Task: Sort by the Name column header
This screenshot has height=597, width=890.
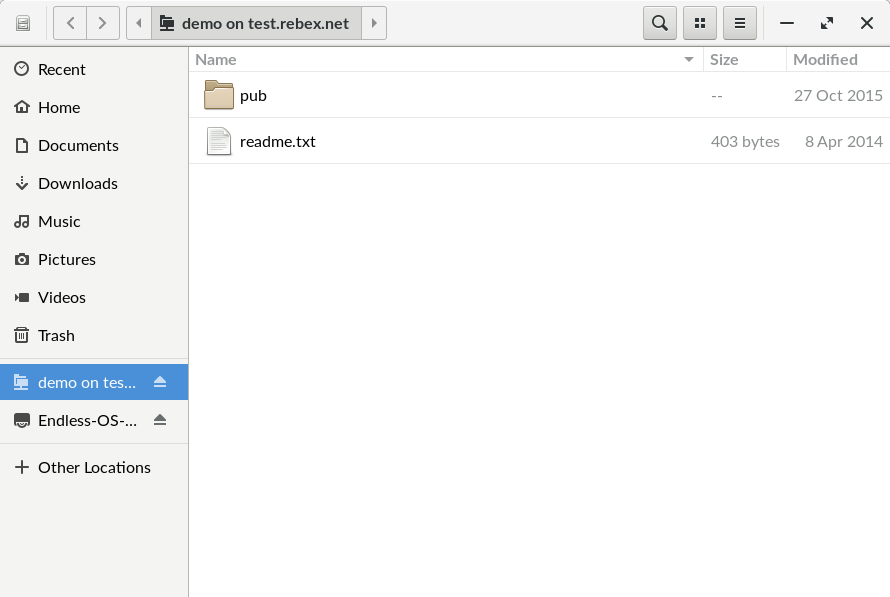Action: [446, 60]
